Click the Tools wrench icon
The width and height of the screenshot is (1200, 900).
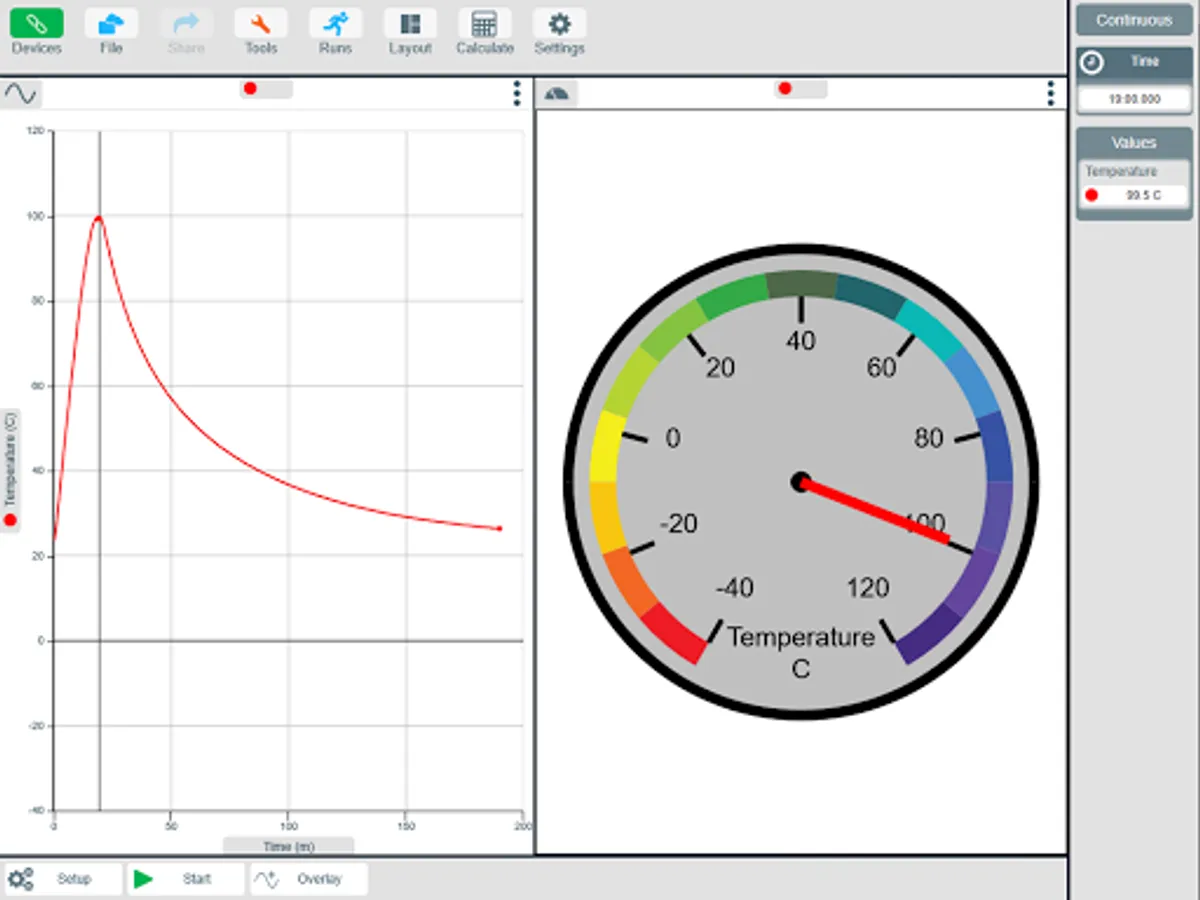260,24
